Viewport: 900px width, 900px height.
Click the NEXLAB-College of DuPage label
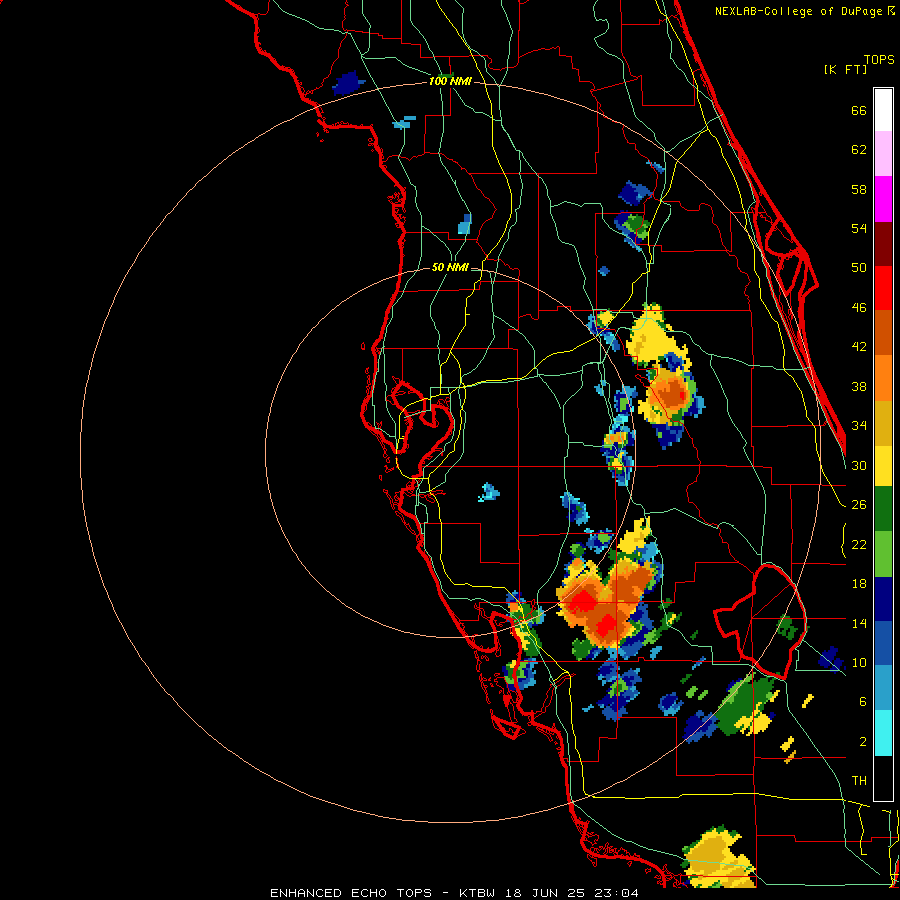798,11
